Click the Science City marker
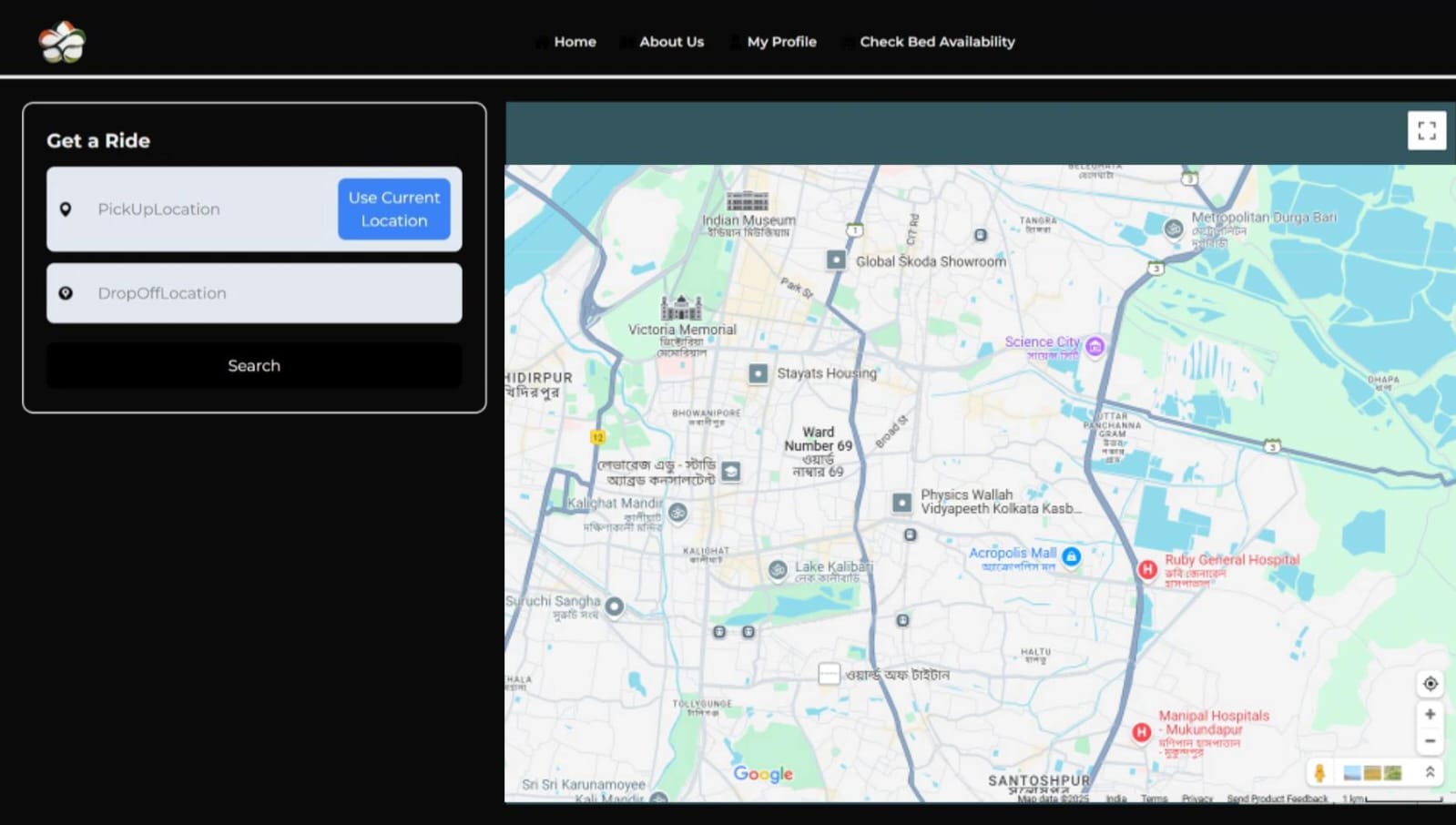 1095,346
